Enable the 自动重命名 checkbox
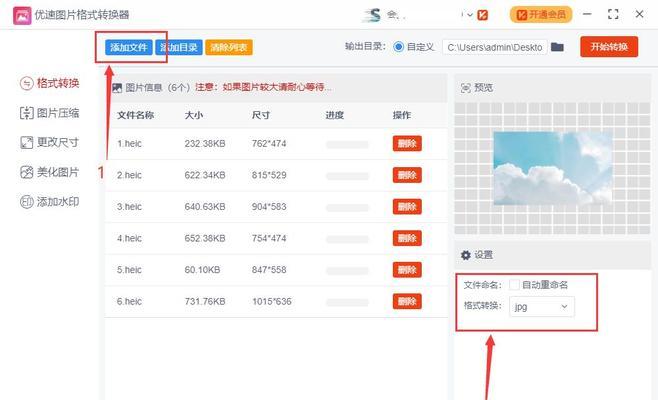 coord(514,285)
